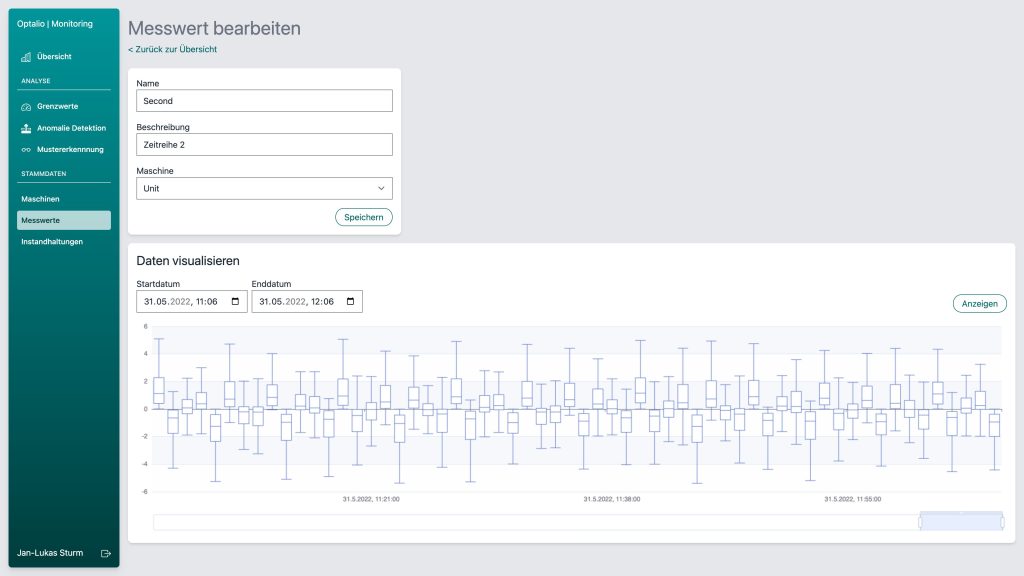Follow the Zurück zur Übersicht link

click(172, 49)
